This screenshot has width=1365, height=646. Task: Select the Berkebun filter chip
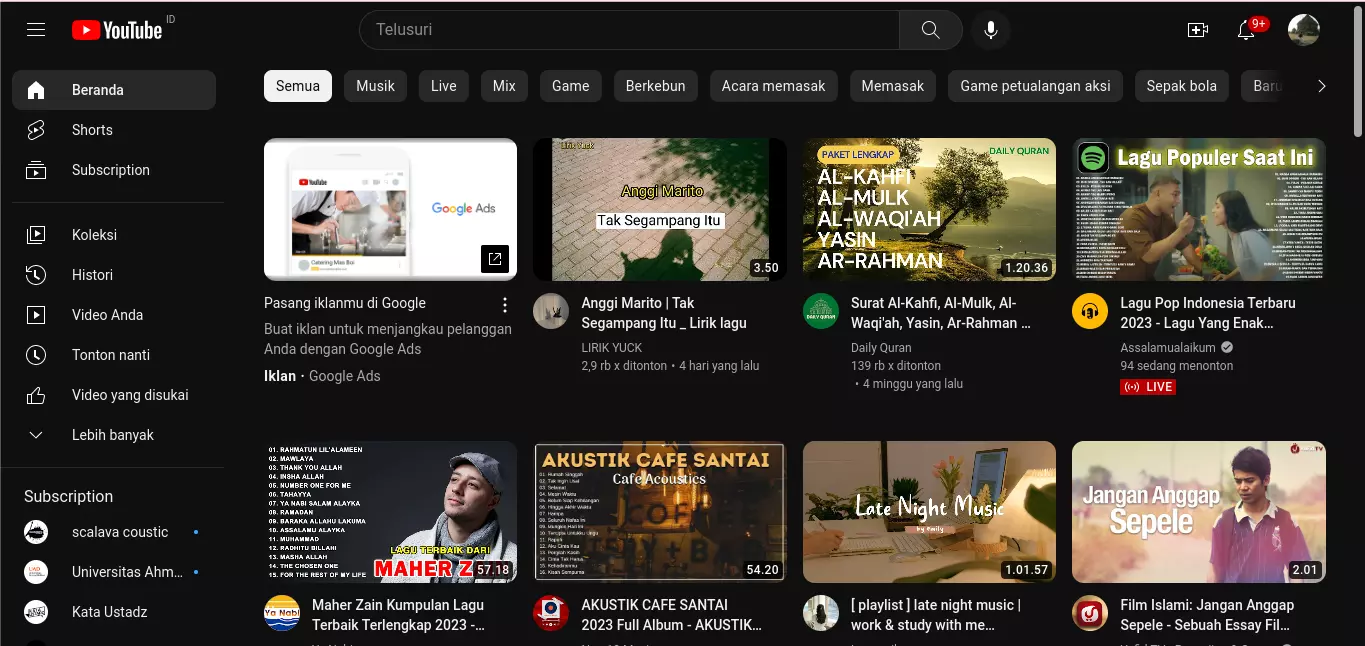click(x=655, y=86)
